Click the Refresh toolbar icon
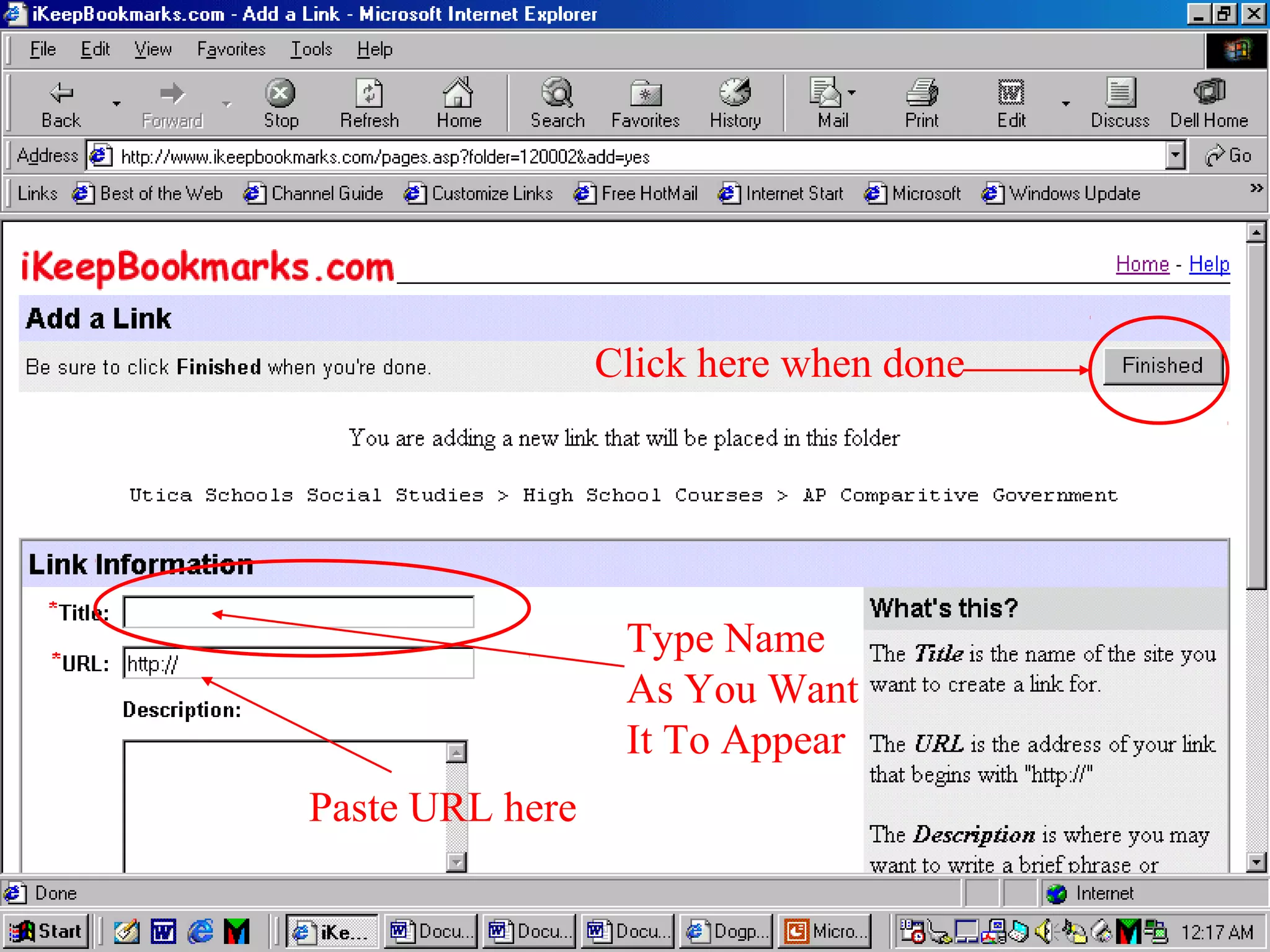1270x952 pixels. click(x=370, y=104)
